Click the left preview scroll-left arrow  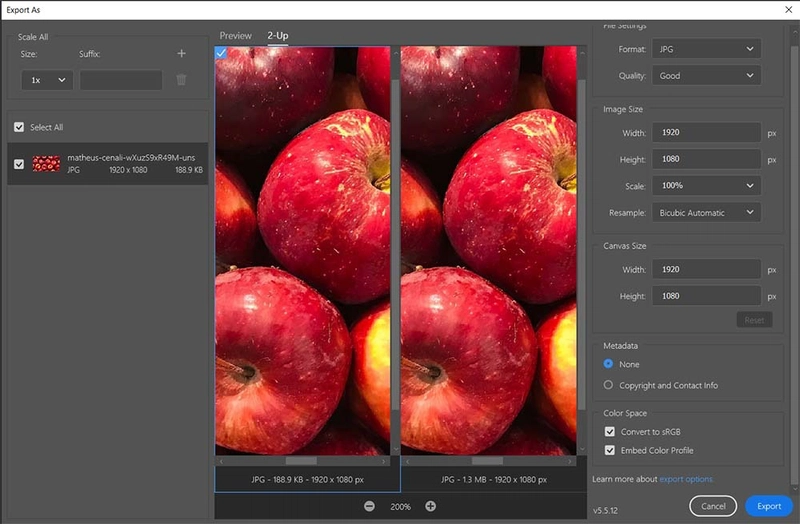pos(221,461)
